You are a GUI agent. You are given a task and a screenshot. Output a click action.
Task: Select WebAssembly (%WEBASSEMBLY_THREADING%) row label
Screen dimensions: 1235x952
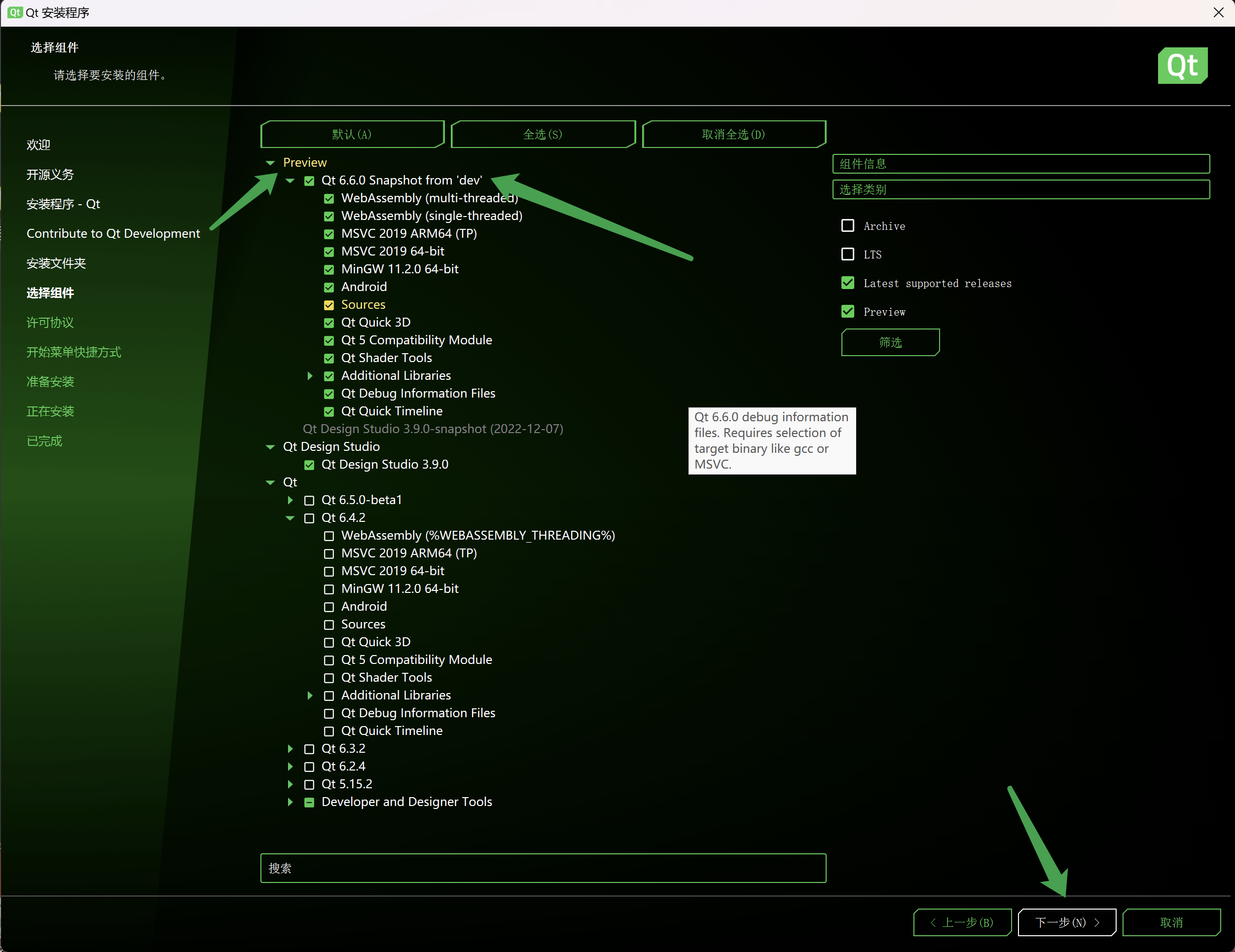tap(478, 536)
